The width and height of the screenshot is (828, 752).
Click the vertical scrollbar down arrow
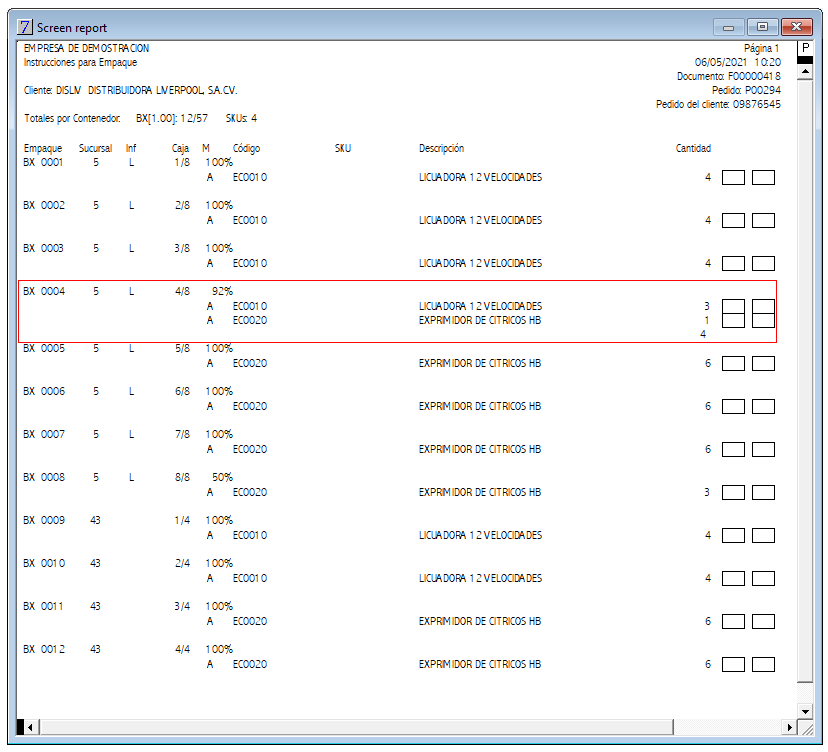click(805, 711)
